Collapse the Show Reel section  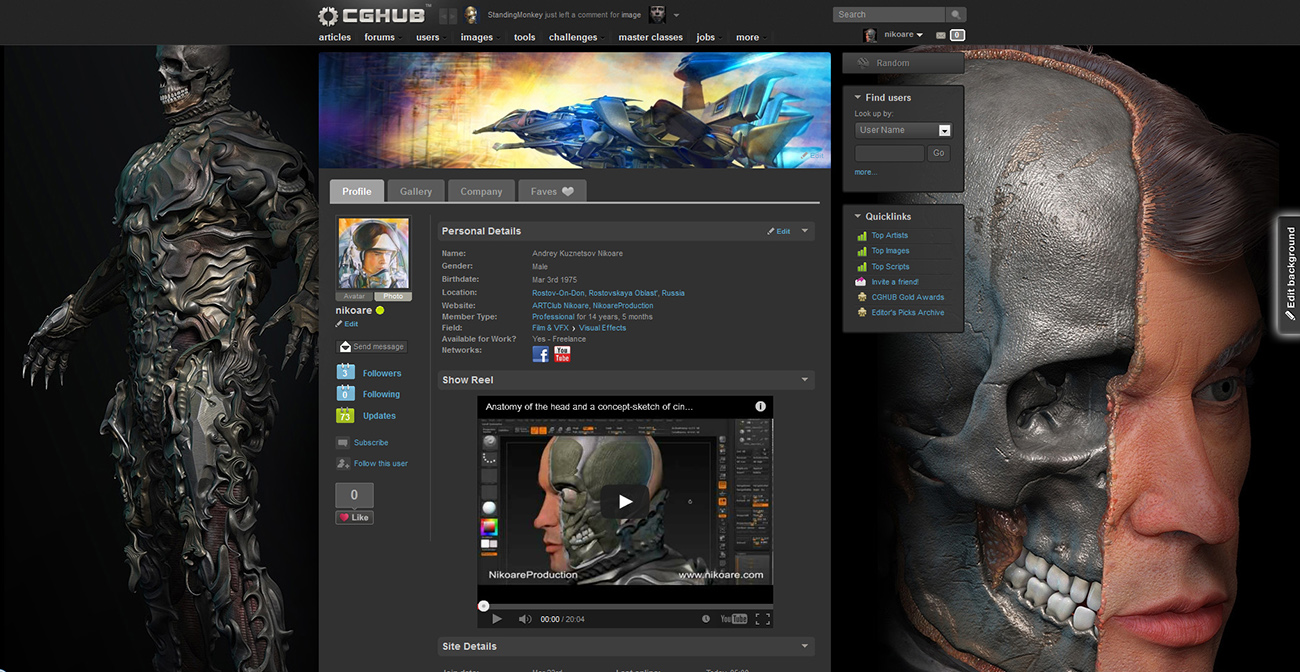click(805, 380)
